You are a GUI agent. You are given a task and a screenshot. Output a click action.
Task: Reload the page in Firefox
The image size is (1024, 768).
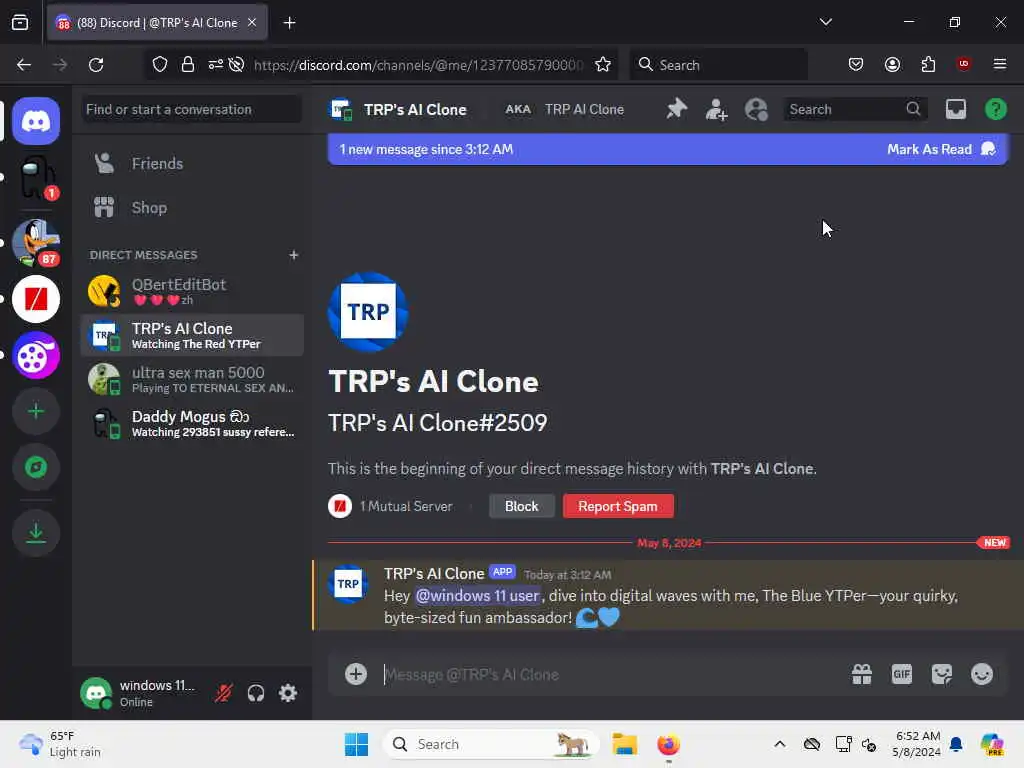(x=96, y=65)
